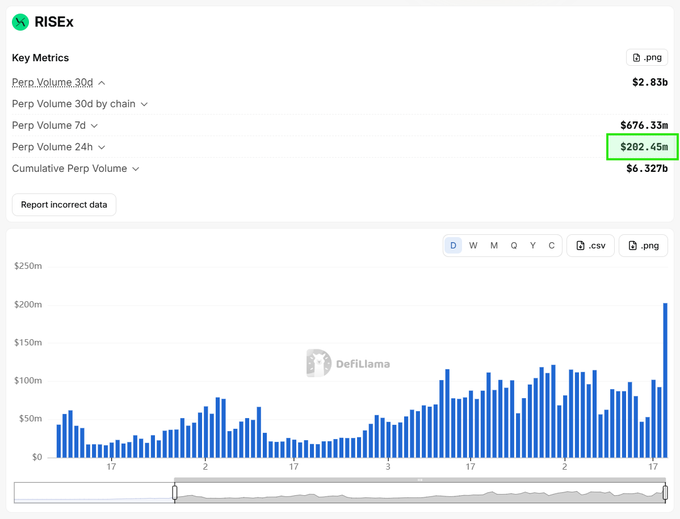Screen dimensions: 680x519
Task: Click the $250m y-axis label
Action: pyautogui.click(x=28, y=266)
